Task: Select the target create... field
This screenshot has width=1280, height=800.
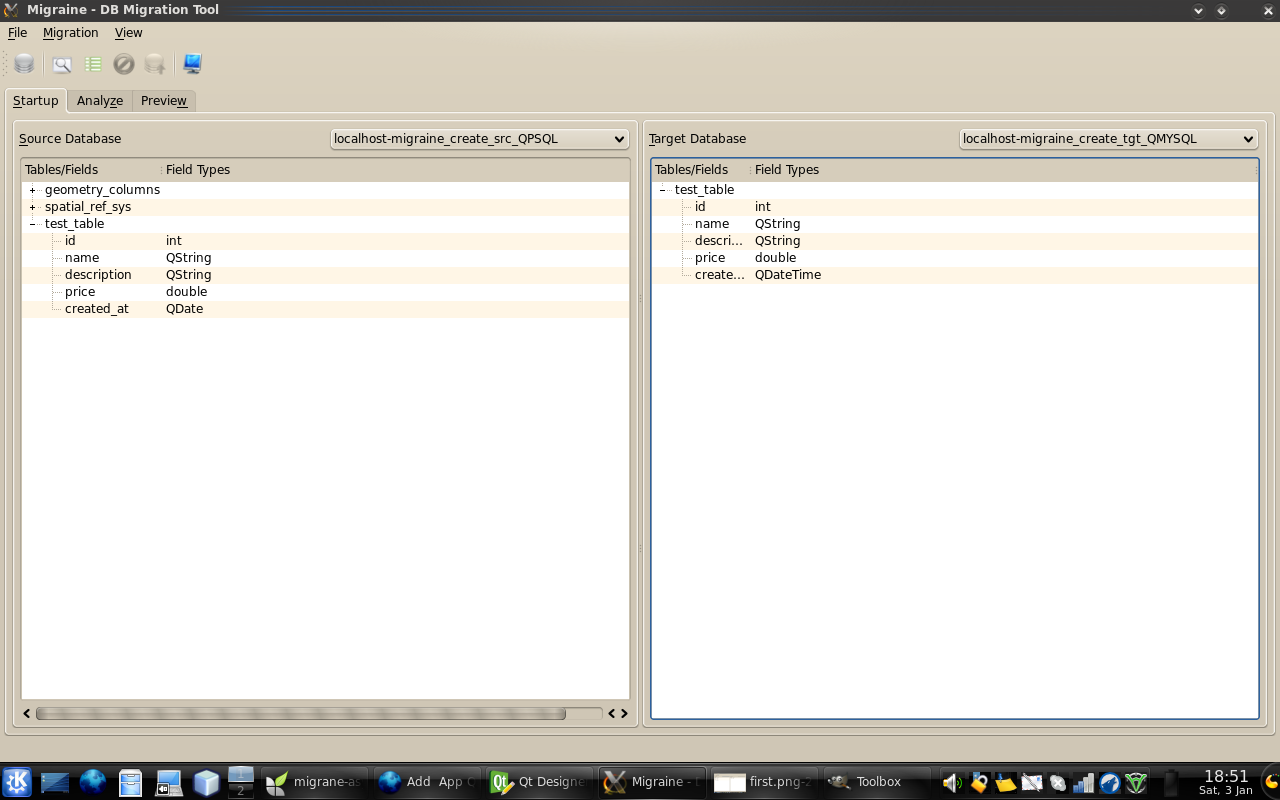Action: [x=720, y=275]
